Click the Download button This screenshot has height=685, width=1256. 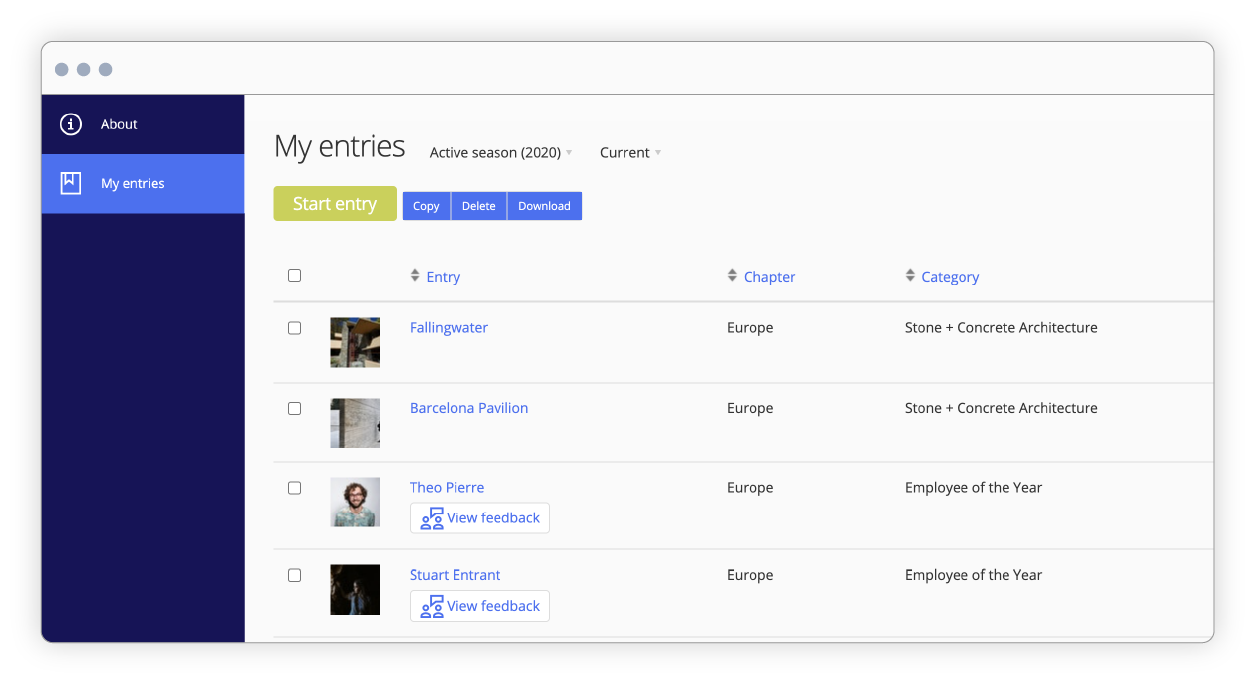pos(543,205)
